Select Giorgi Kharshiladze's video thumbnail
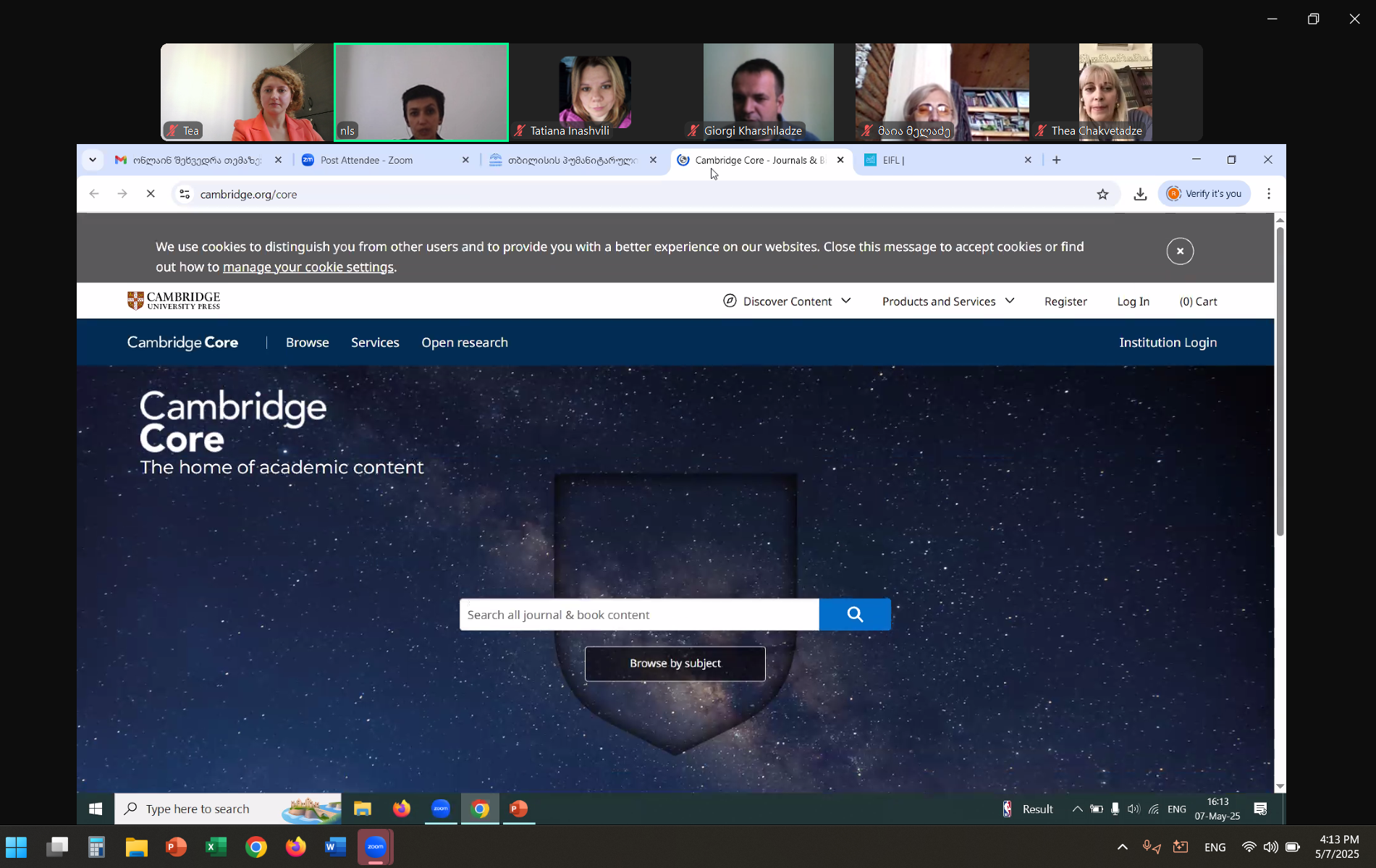 coord(768,92)
